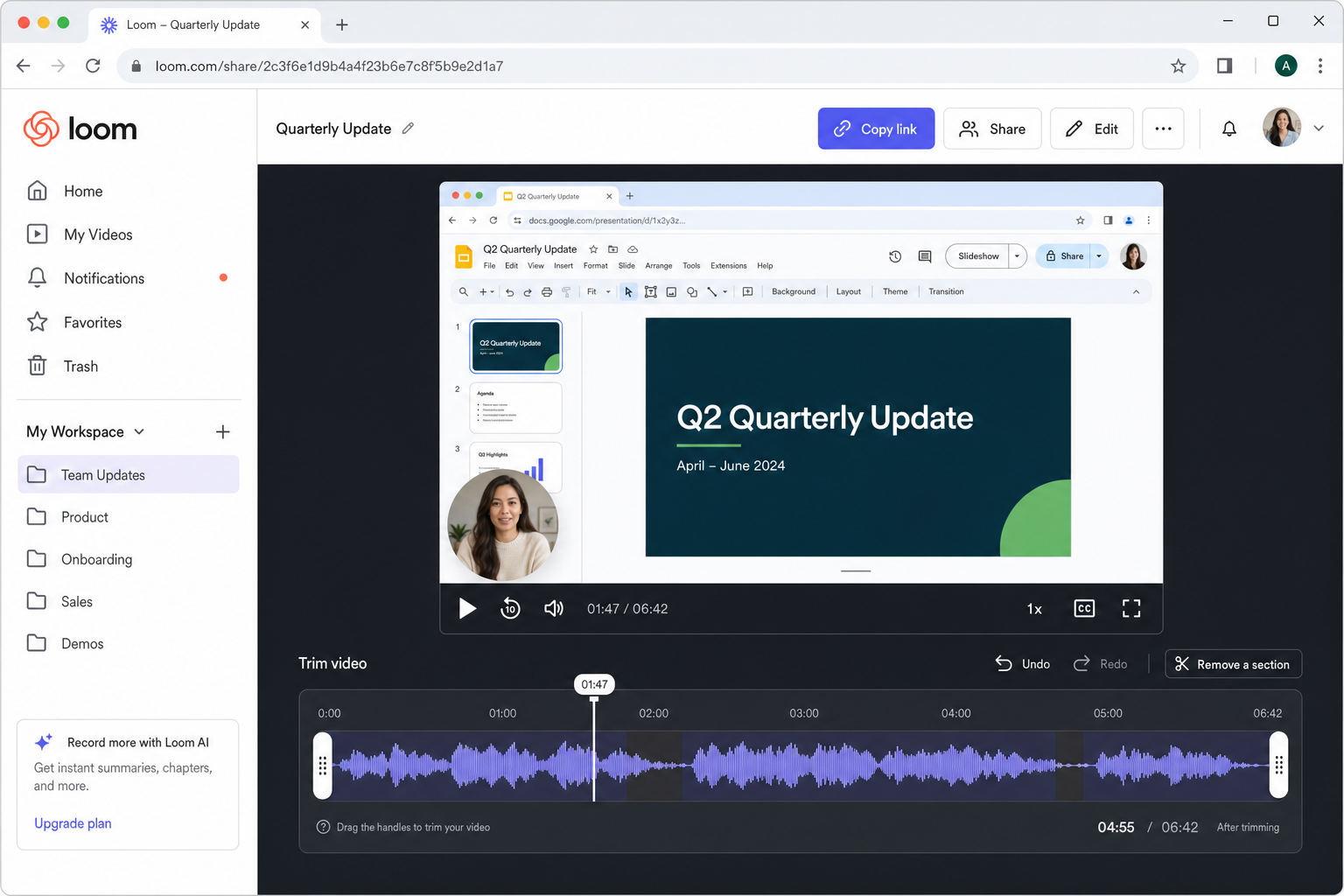Click the presenter camera bubble
This screenshot has width=1344, height=896.
(x=503, y=525)
